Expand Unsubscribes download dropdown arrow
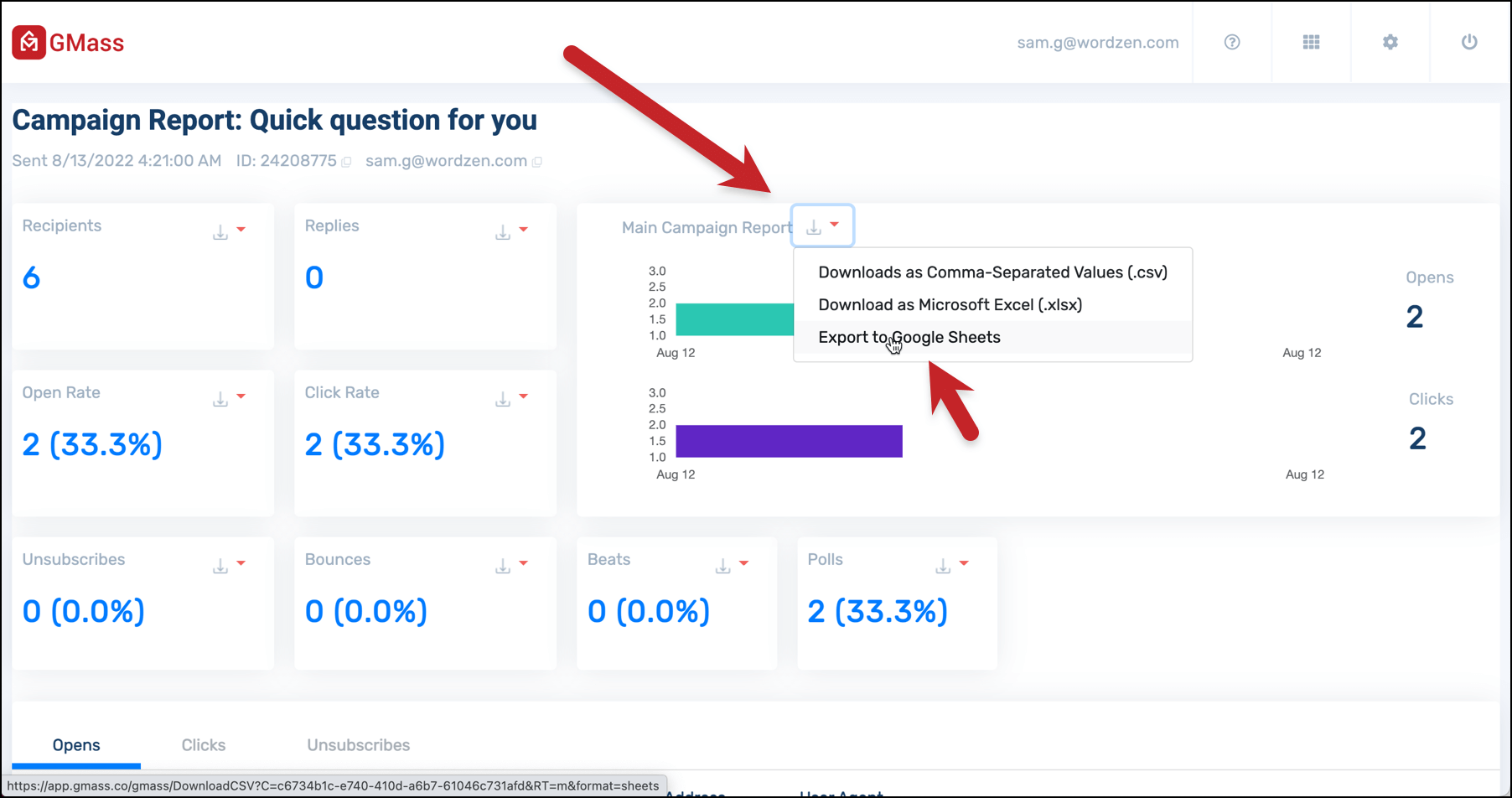The height and width of the screenshot is (798, 1512). (x=241, y=562)
